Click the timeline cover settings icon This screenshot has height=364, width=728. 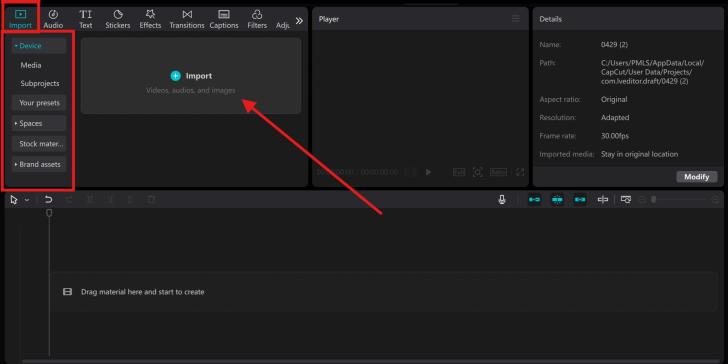coord(626,200)
